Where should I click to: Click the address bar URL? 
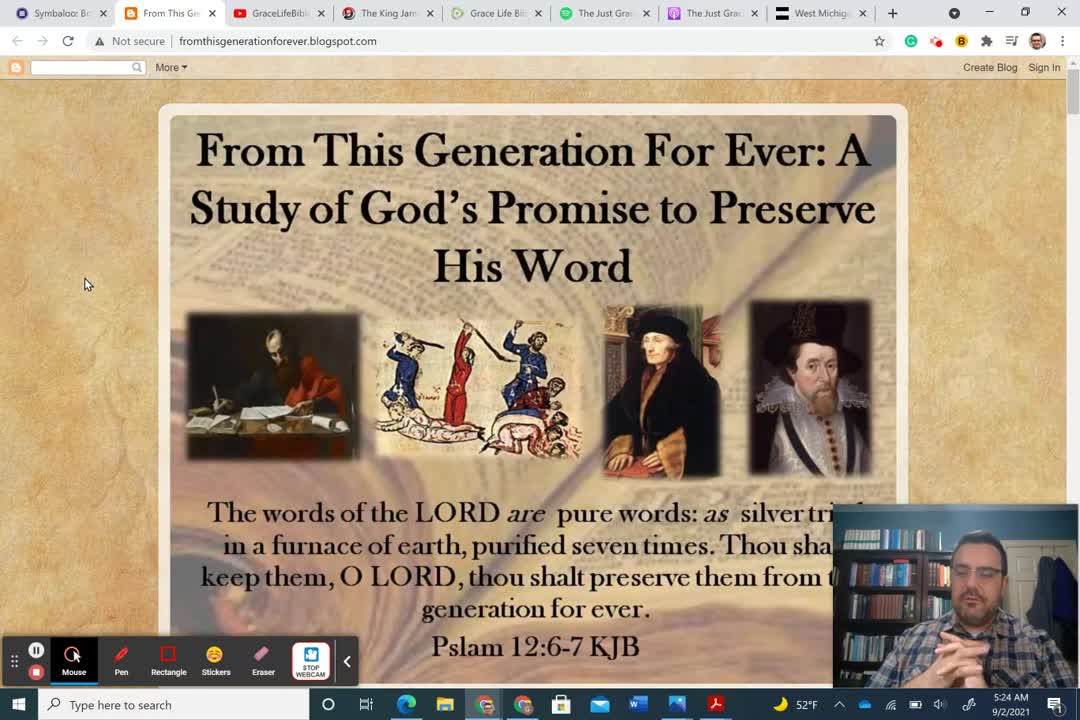point(278,41)
